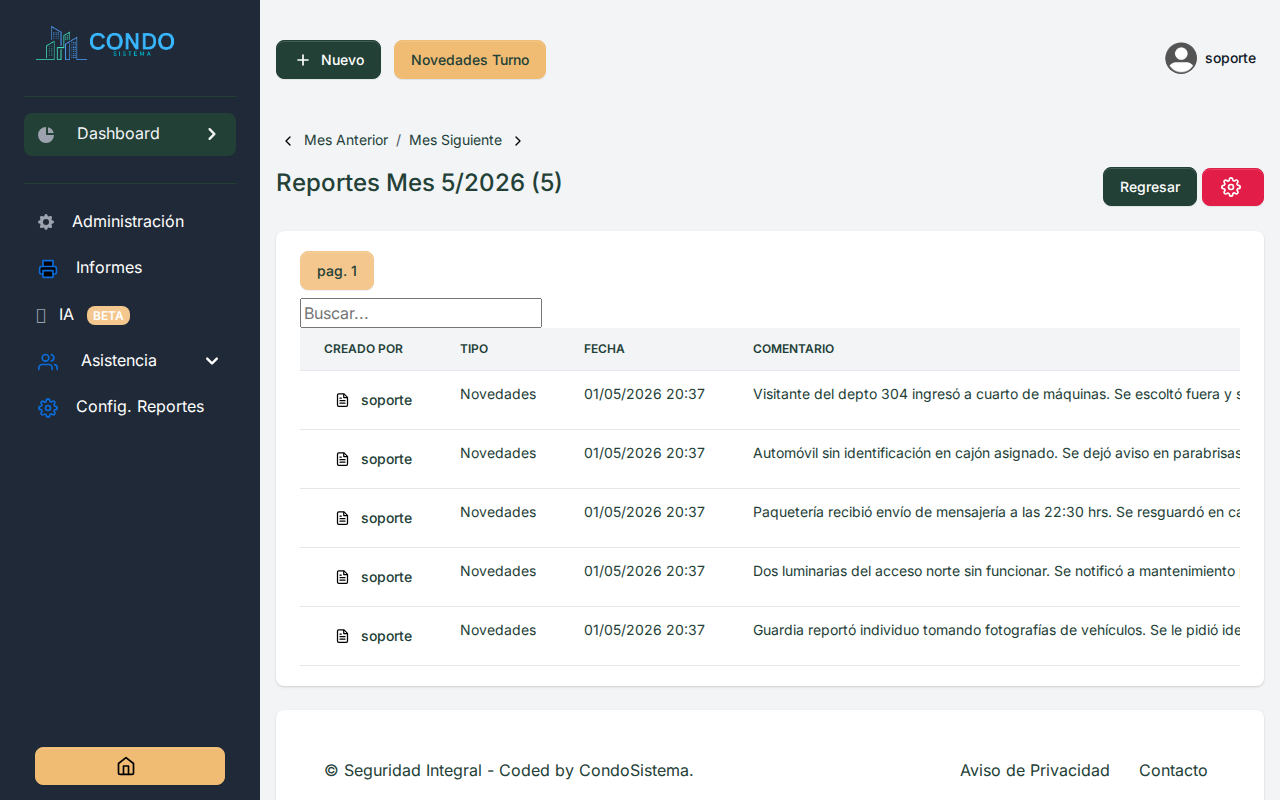Open settings with the red gear button
The width and height of the screenshot is (1280, 800).
coord(1233,187)
